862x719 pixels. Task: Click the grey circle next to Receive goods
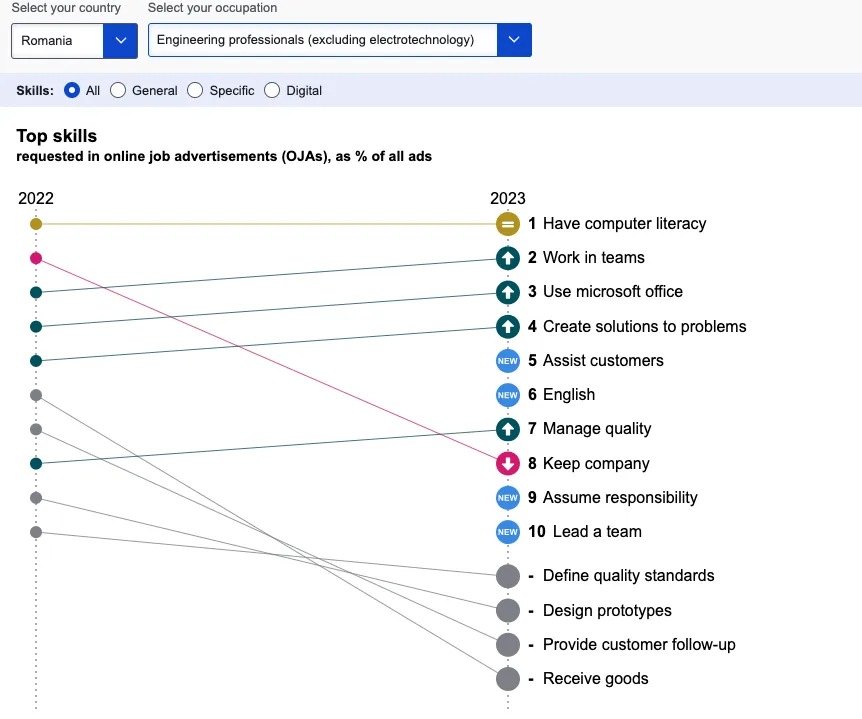(x=508, y=679)
